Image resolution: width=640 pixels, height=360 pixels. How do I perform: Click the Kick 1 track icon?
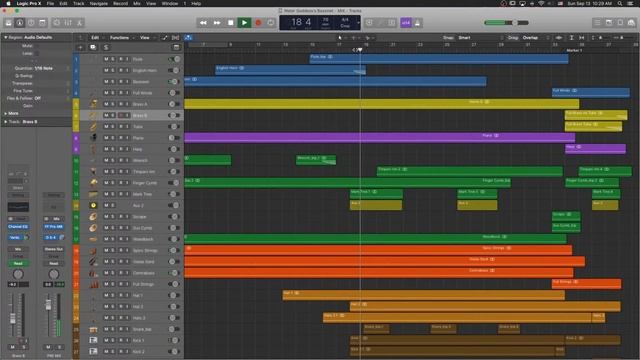[93, 340]
